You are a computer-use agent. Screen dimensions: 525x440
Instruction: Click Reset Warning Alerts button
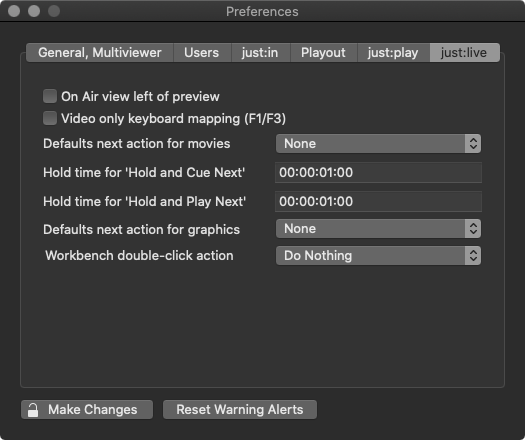pyautogui.click(x=240, y=410)
